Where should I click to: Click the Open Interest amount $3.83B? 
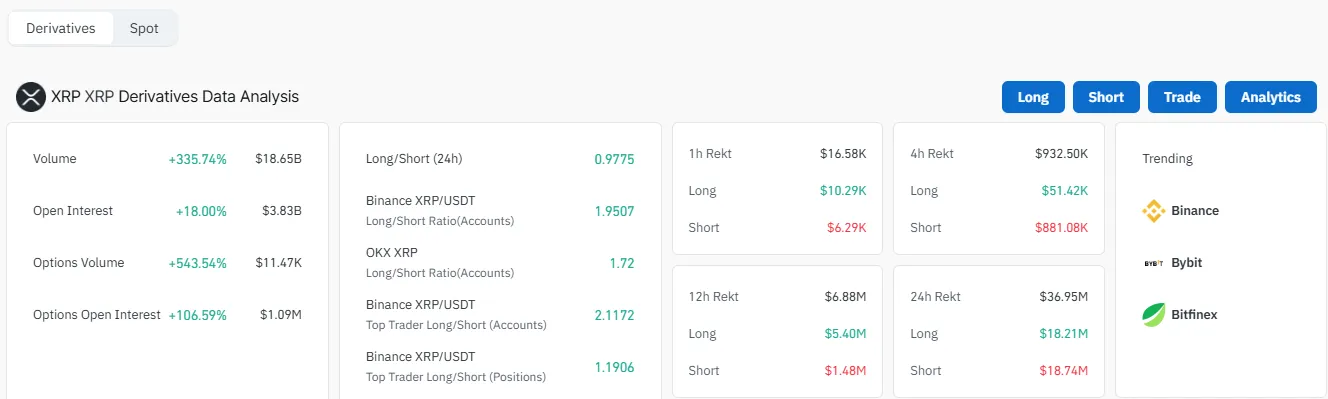point(282,211)
